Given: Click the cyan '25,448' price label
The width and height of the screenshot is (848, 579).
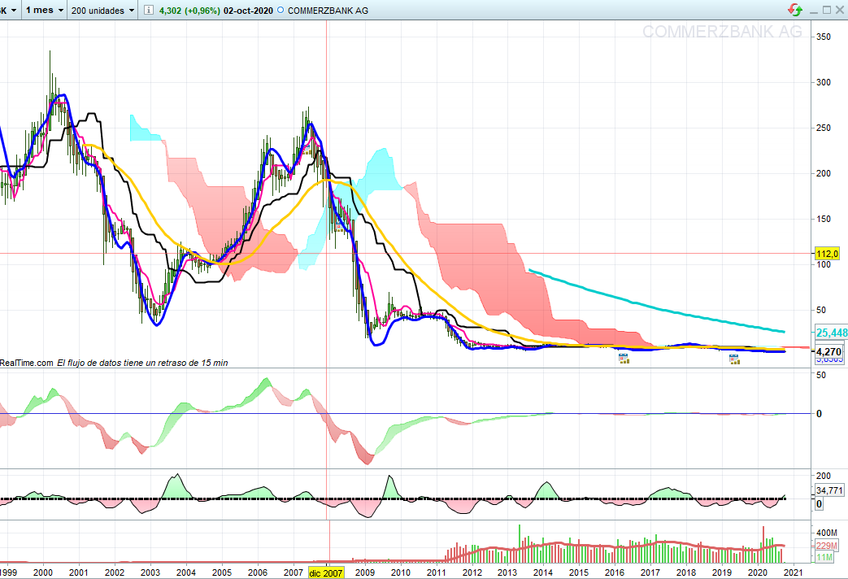Looking at the screenshot, I should (831, 332).
